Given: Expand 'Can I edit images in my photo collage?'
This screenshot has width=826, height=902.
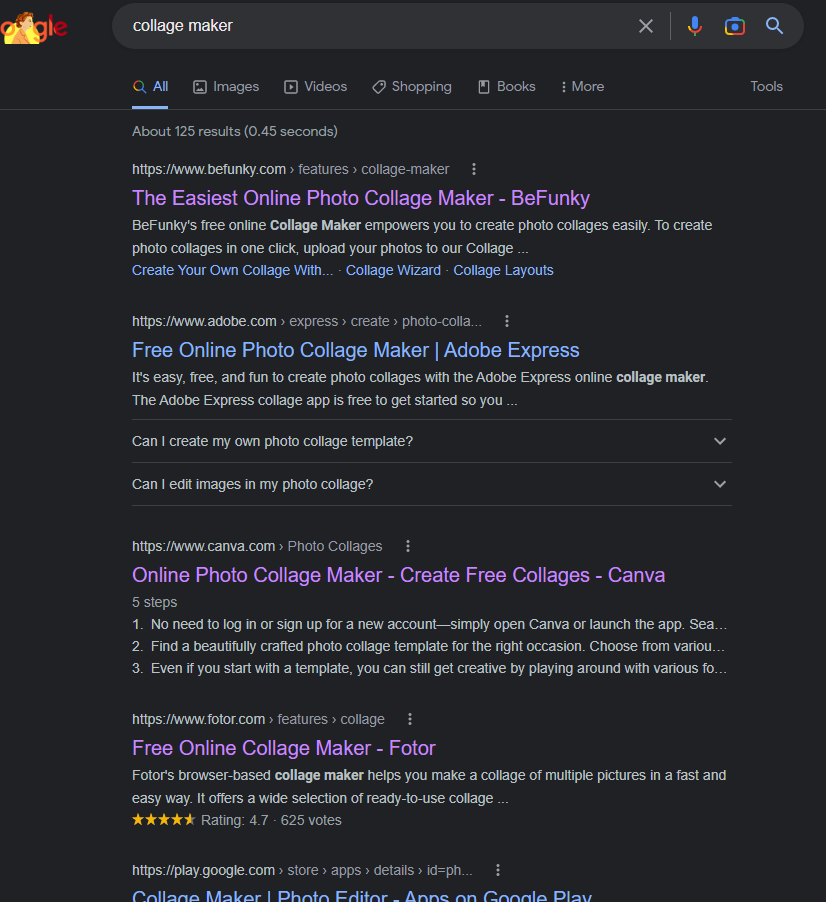Looking at the screenshot, I should coord(431,484).
